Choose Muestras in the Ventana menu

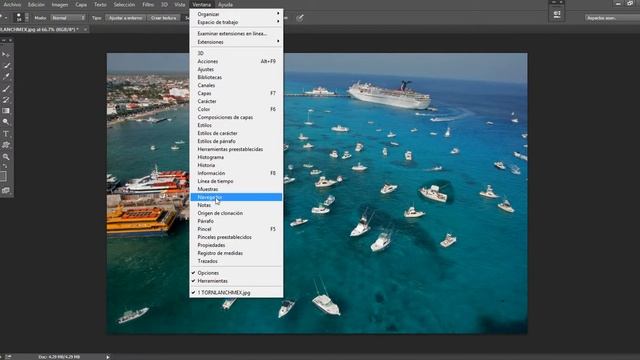coord(236,189)
